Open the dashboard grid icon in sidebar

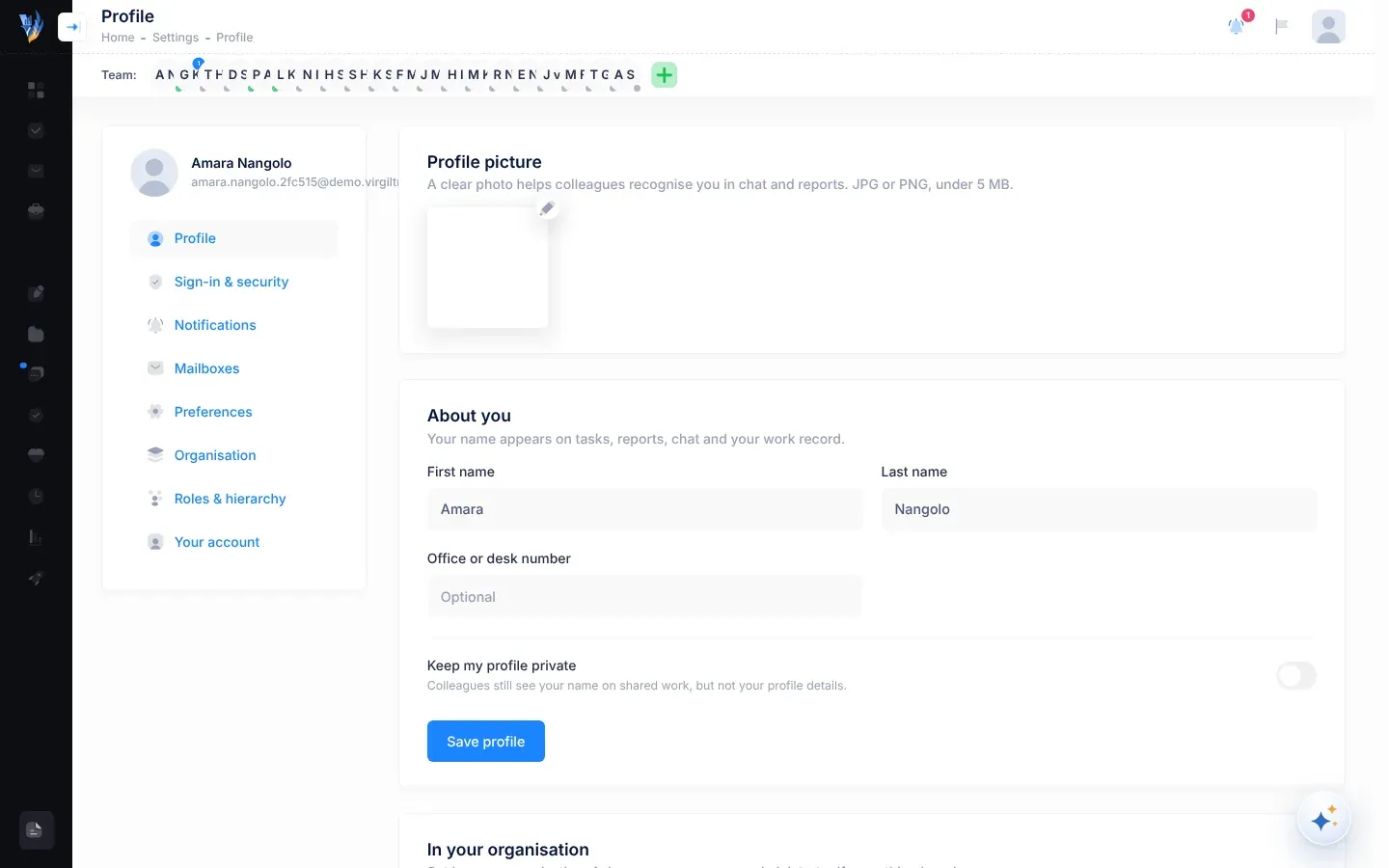(36, 90)
